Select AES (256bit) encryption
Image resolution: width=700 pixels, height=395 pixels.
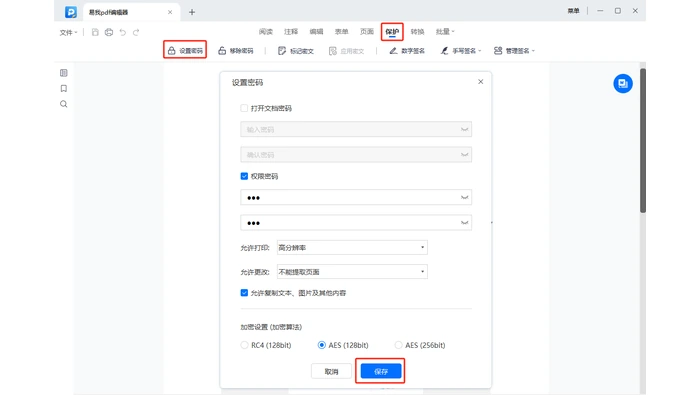click(x=398, y=345)
